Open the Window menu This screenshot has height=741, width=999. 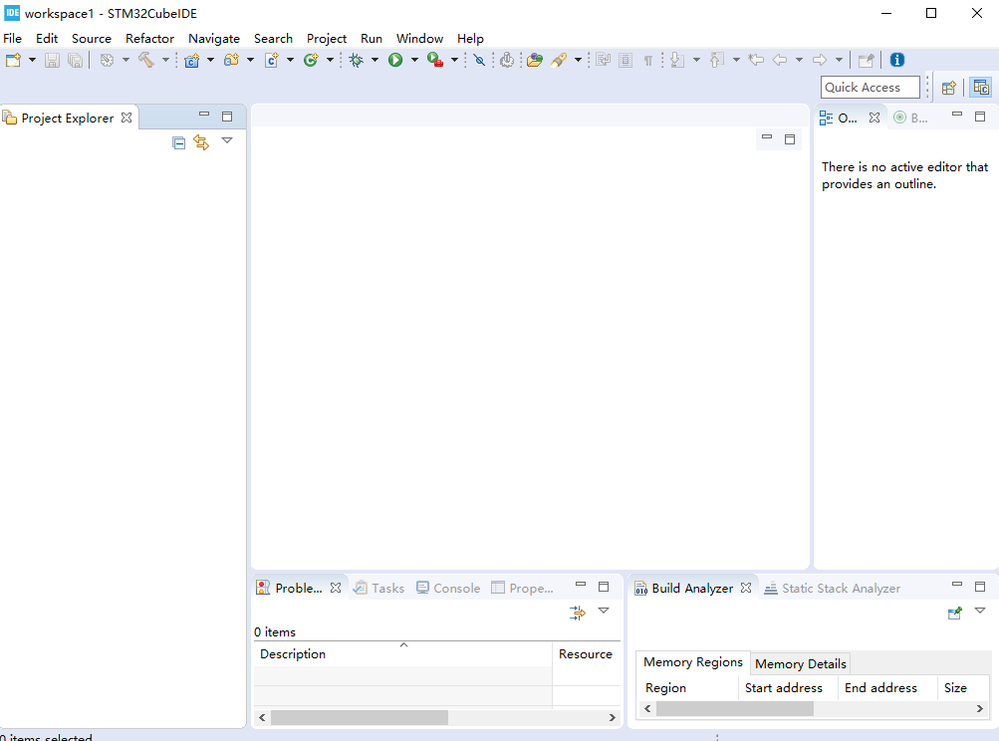[x=419, y=38]
